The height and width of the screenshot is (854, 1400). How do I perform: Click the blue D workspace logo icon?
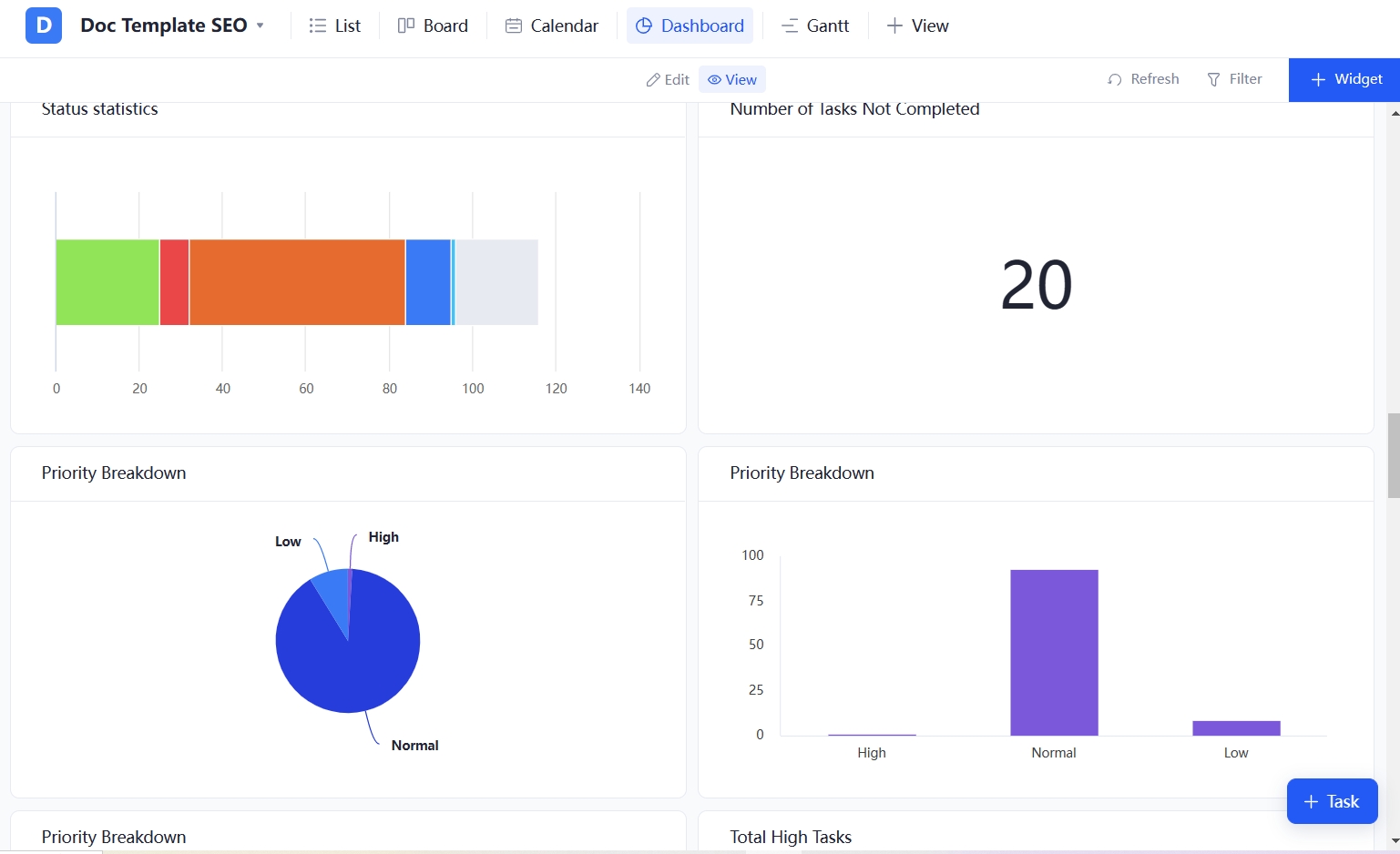click(43, 25)
